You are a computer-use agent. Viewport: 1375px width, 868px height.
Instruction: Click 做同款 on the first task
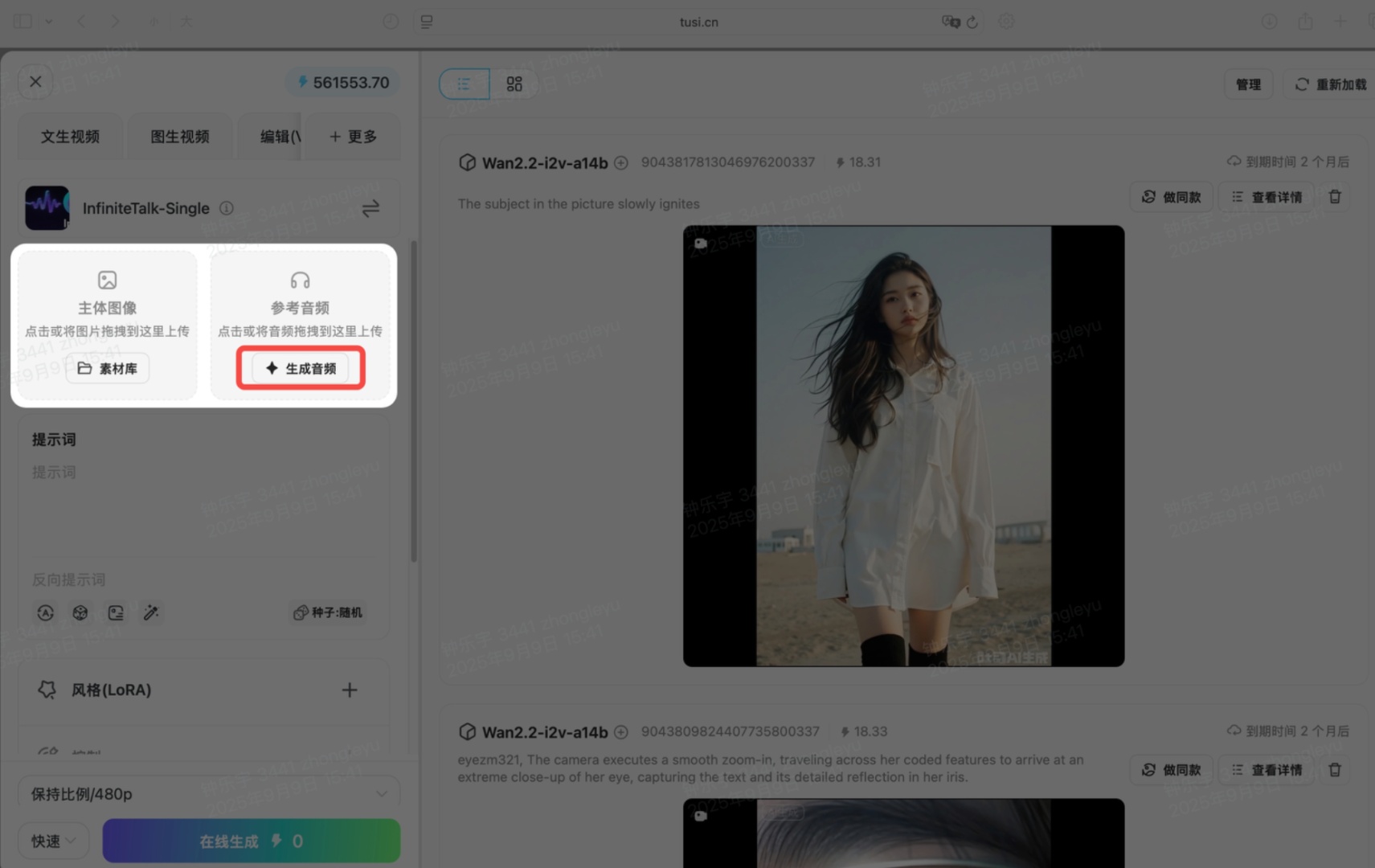1171,197
